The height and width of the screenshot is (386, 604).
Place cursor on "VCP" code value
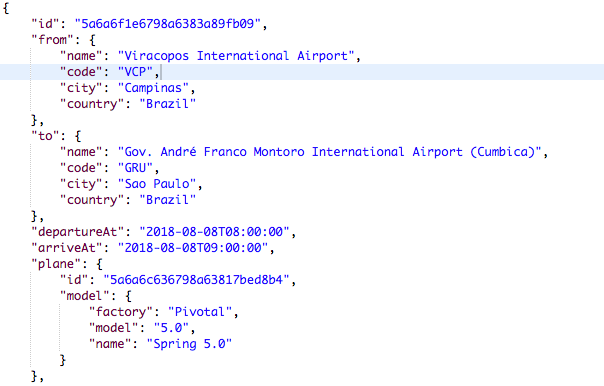[x=135, y=72]
